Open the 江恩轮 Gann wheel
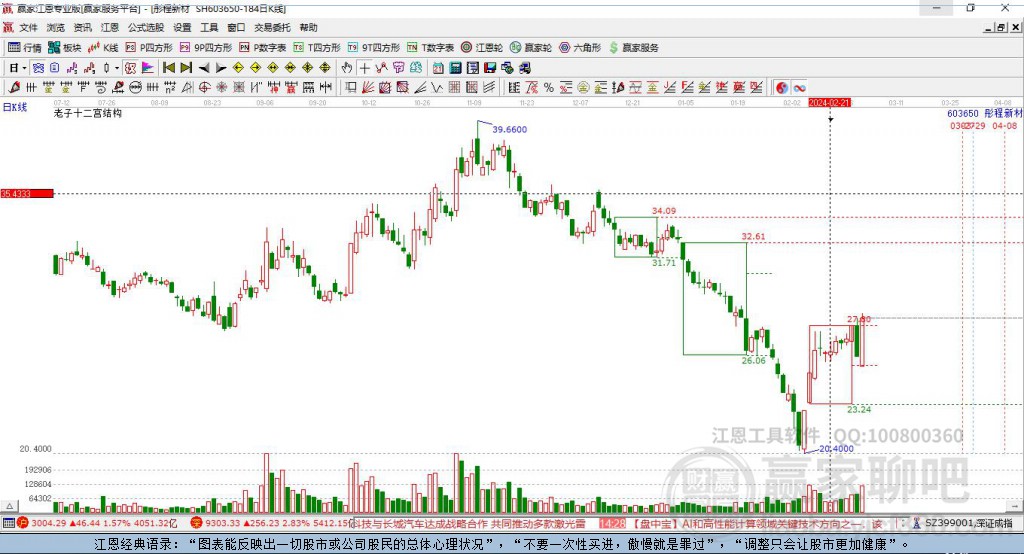The image size is (1024, 554). click(x=481, y=48)
